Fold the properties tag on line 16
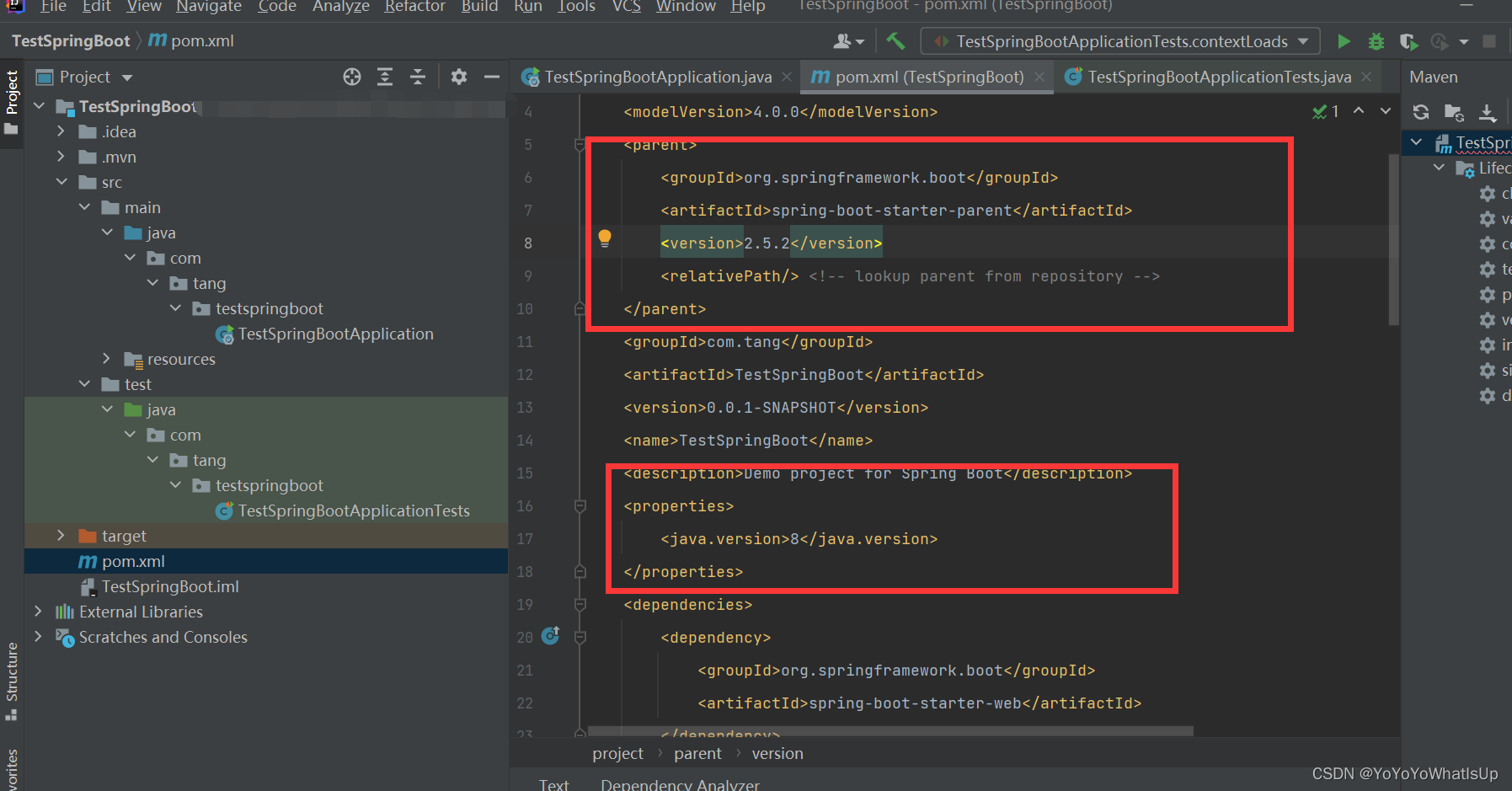 [x=580, y=506]
